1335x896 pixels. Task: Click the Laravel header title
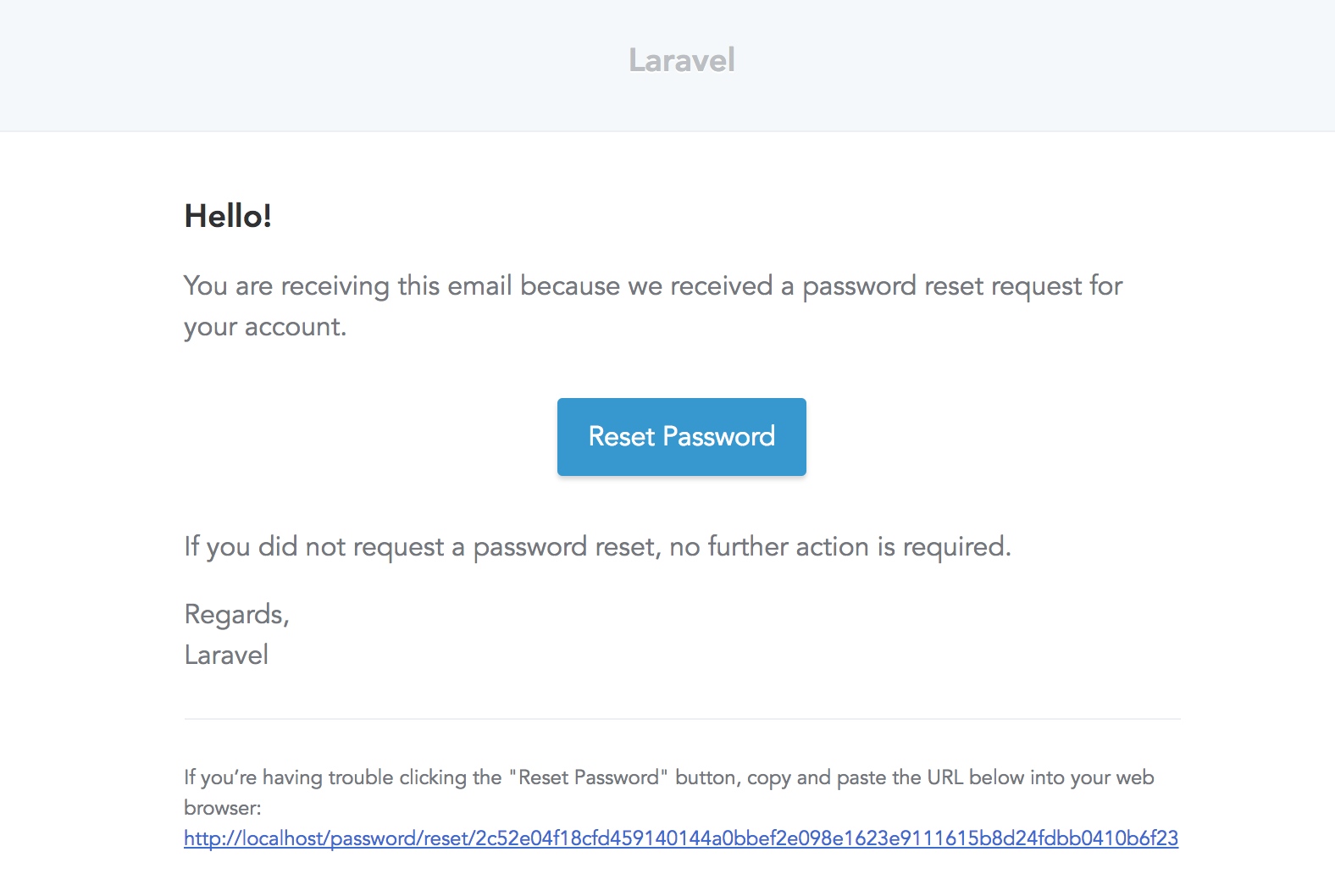(x=681, y=61)
